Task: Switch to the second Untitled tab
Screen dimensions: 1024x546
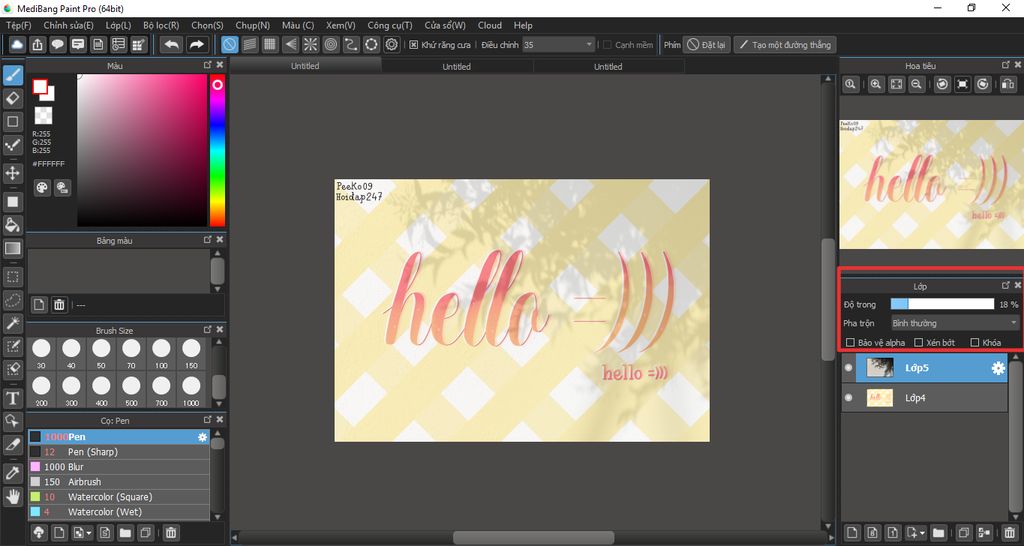Action: [x=456, y=66]
